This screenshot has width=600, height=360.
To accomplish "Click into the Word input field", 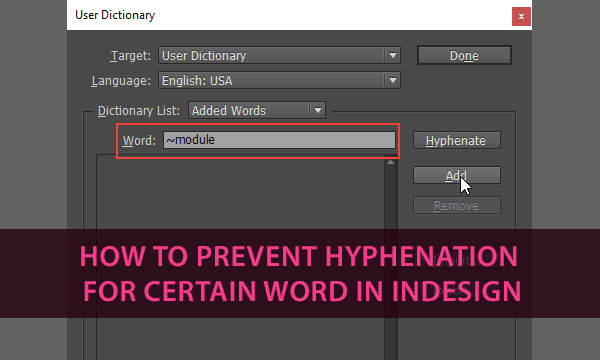I will click(x=279, y=140).
